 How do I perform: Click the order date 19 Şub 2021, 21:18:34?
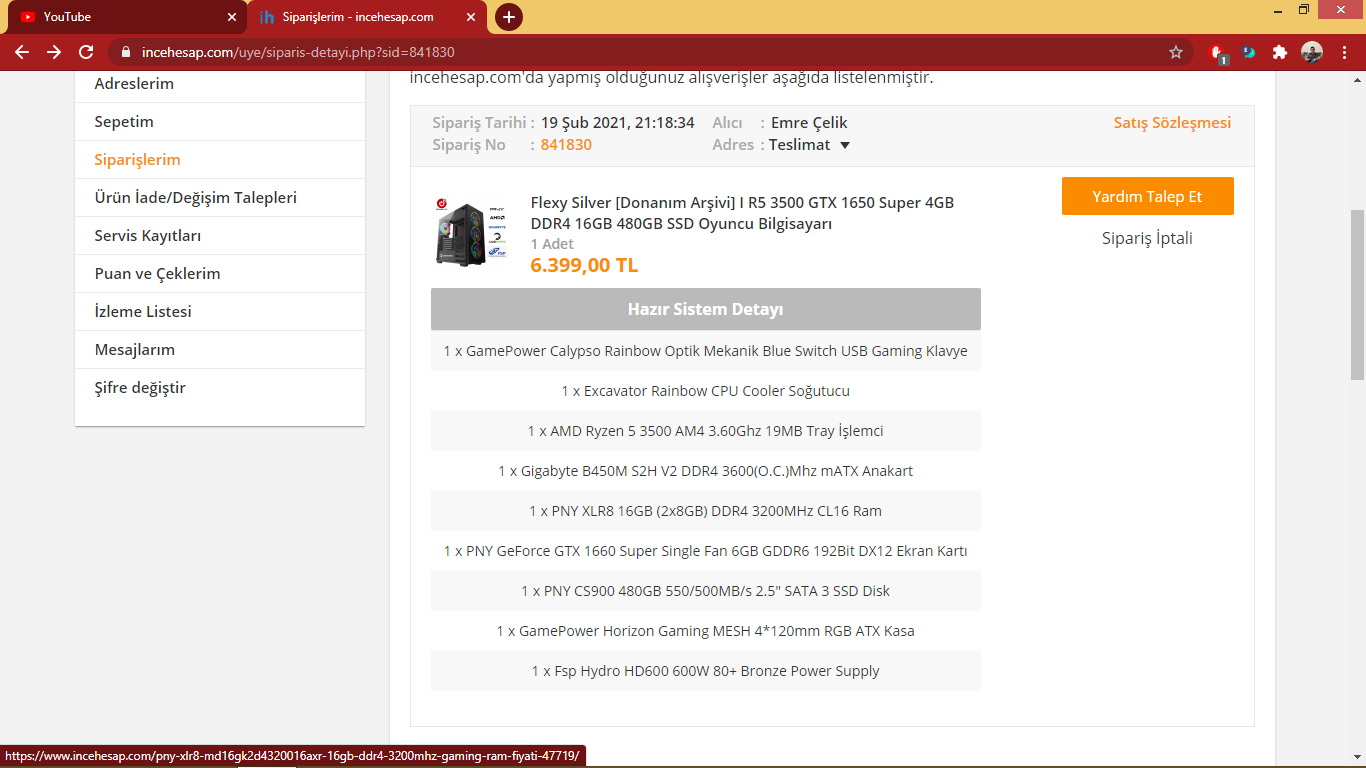[618, 123]
